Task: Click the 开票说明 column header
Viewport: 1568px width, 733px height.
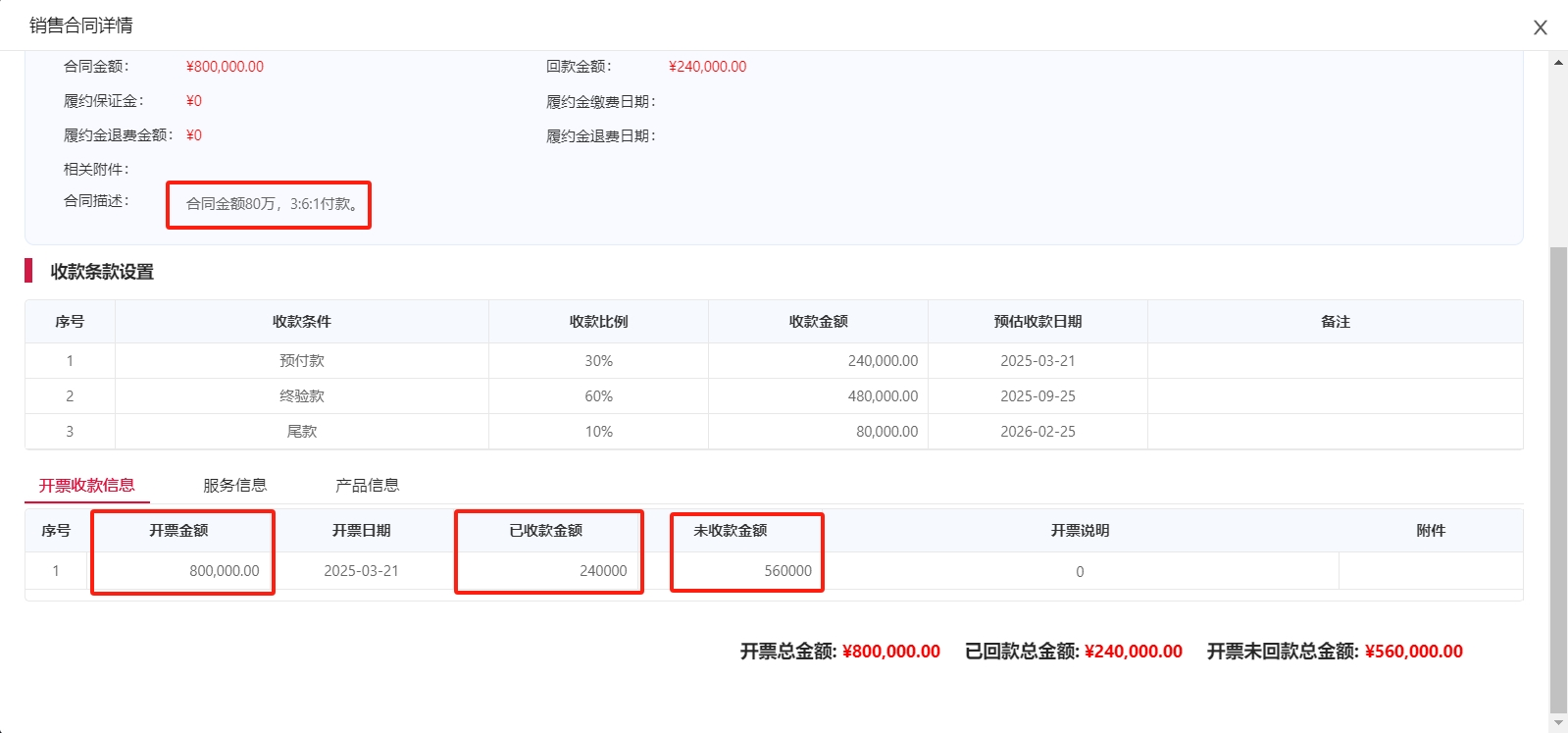Action: (x=1080, y=531)
